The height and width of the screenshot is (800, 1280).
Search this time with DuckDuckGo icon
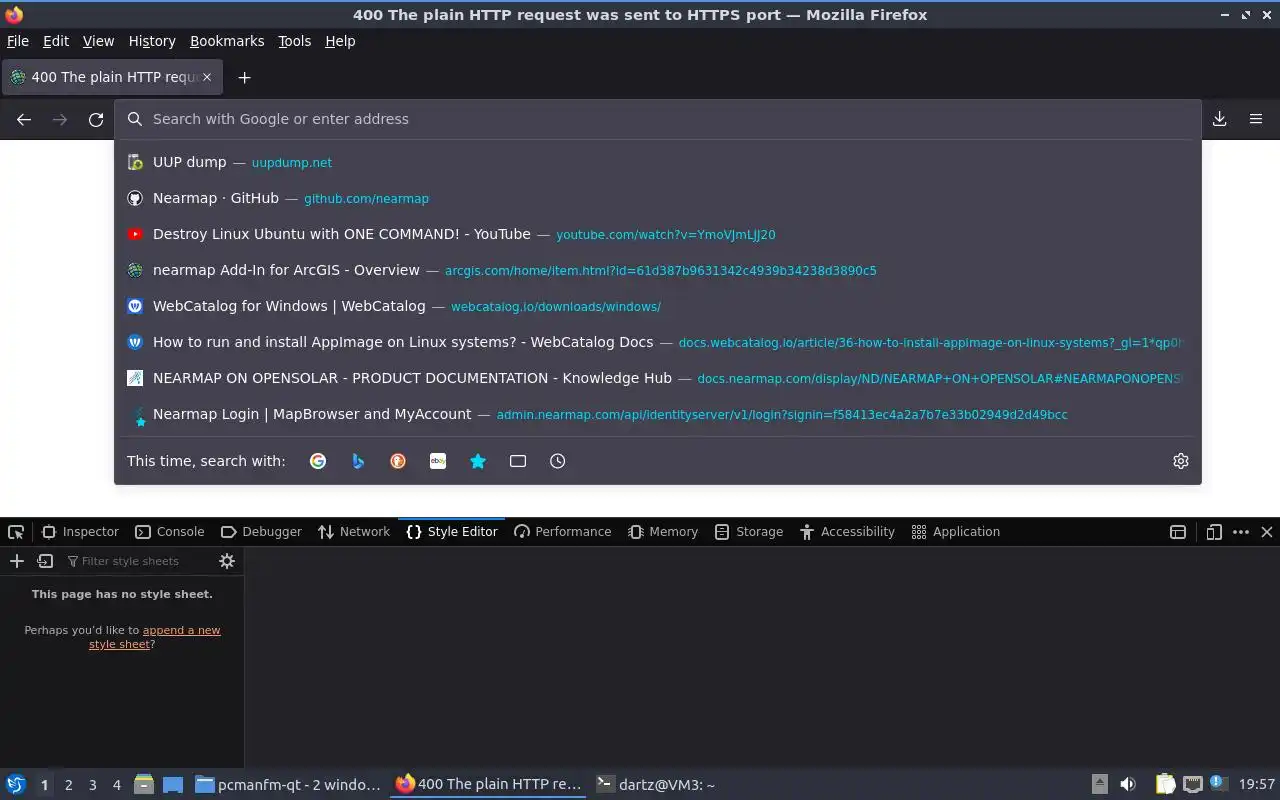pos(398,461)
